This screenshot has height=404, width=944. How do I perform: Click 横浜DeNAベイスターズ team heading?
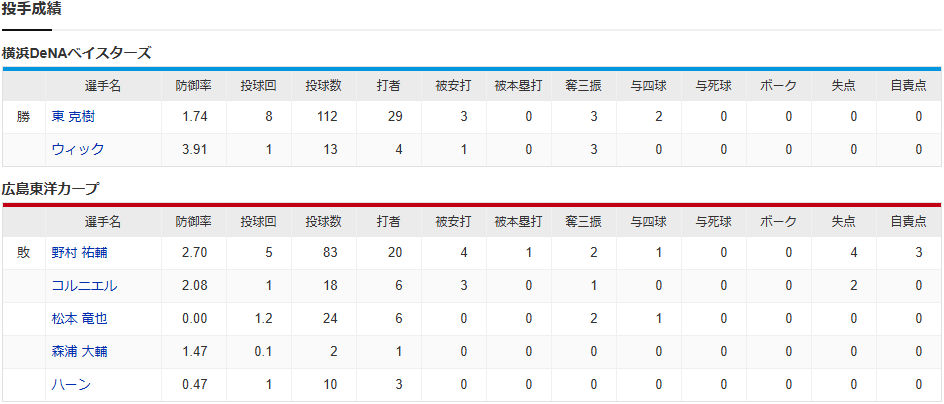point(76,53)
